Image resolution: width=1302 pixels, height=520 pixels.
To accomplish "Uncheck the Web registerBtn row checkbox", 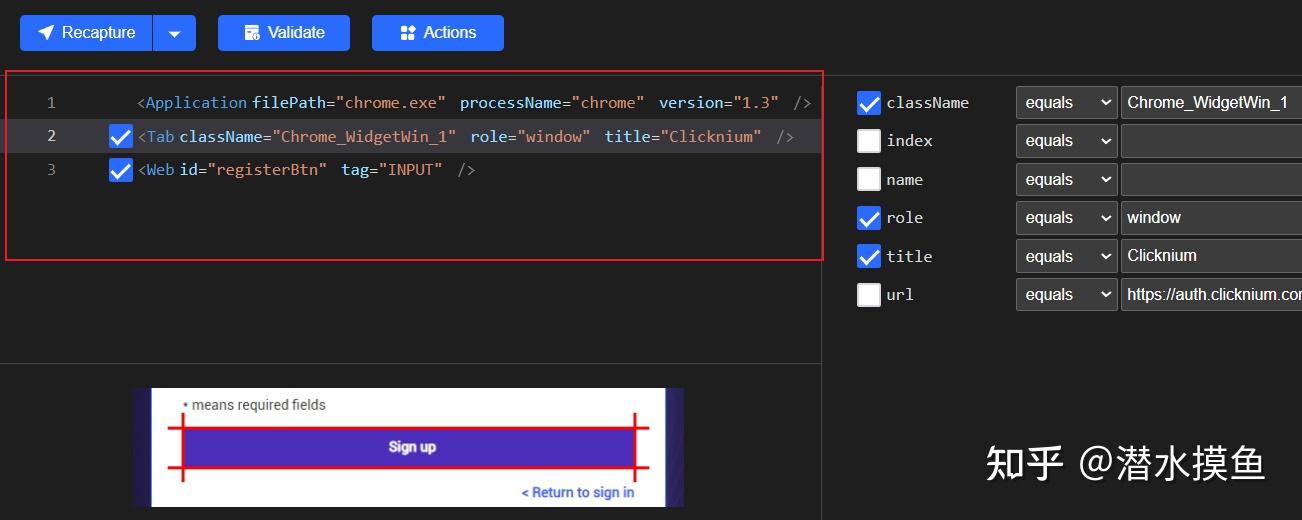I will pyautogui.click(x=121, y=170).
